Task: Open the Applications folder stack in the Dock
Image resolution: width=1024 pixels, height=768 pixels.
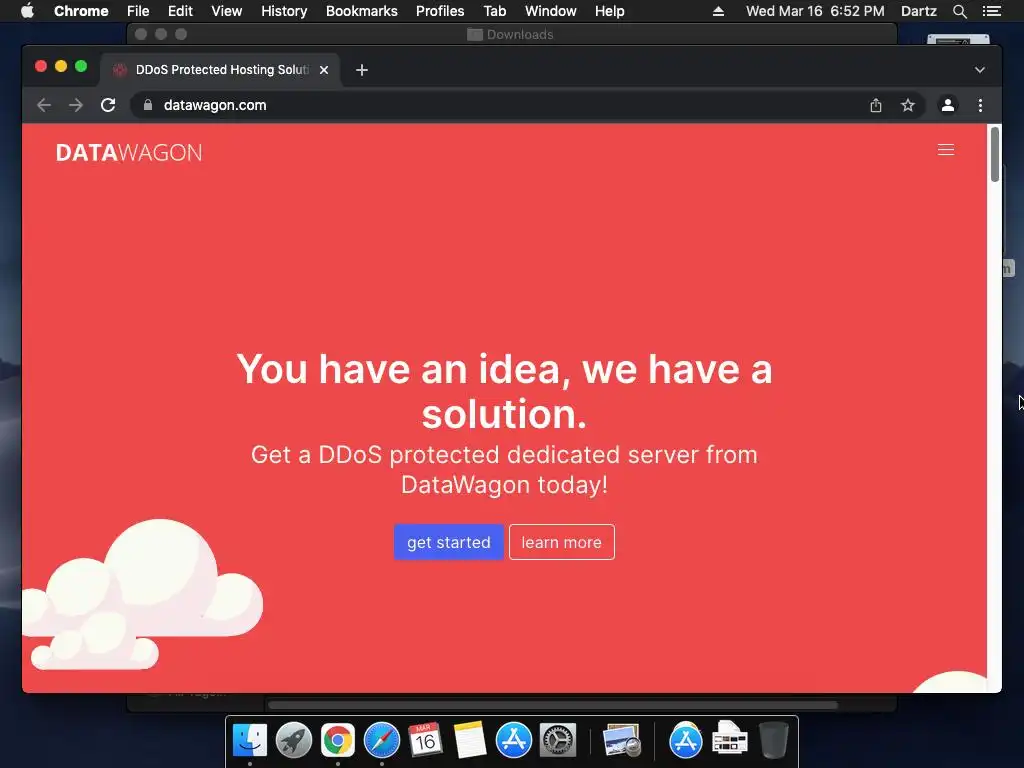Action: (x=685, y=741)
